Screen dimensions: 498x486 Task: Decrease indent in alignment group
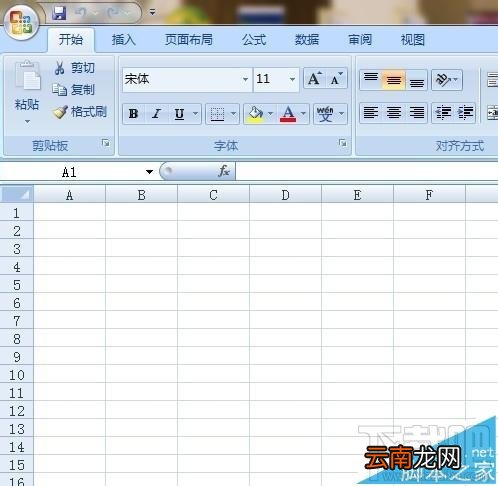[x=443, y=113]
